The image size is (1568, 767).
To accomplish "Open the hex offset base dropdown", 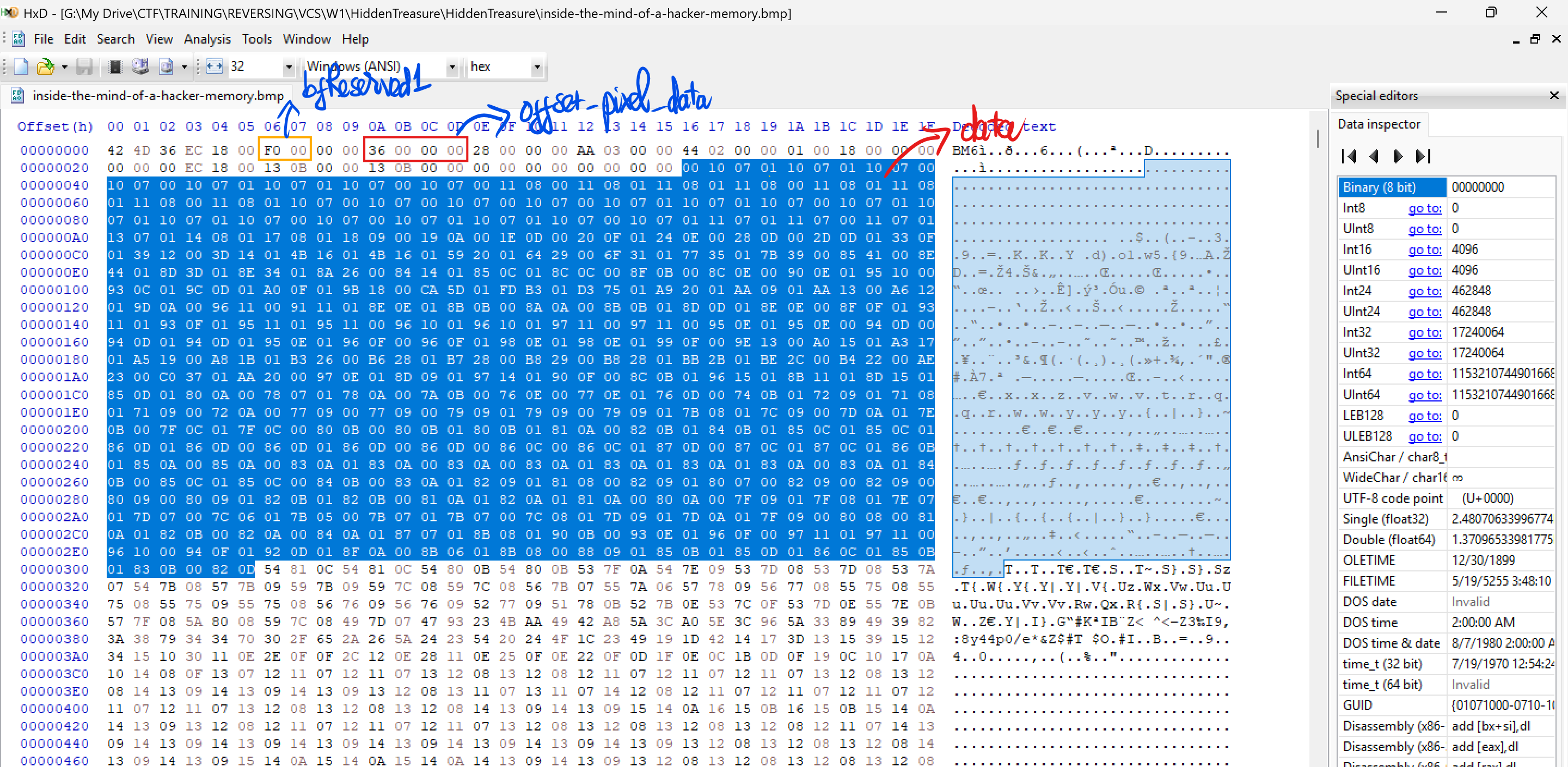I will [537, 67].
